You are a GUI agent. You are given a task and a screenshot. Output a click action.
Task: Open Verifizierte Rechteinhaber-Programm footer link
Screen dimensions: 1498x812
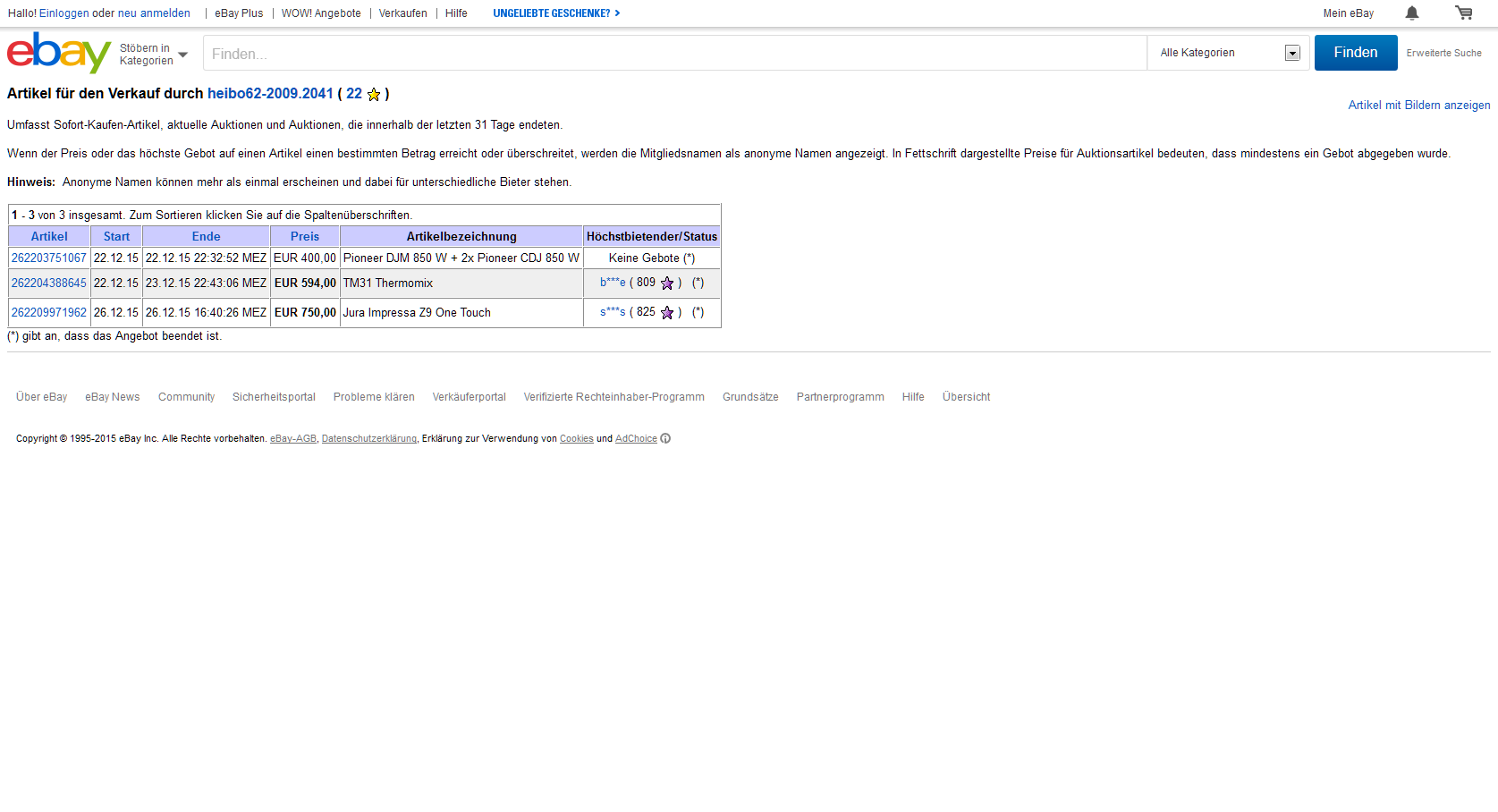point(614,397)
